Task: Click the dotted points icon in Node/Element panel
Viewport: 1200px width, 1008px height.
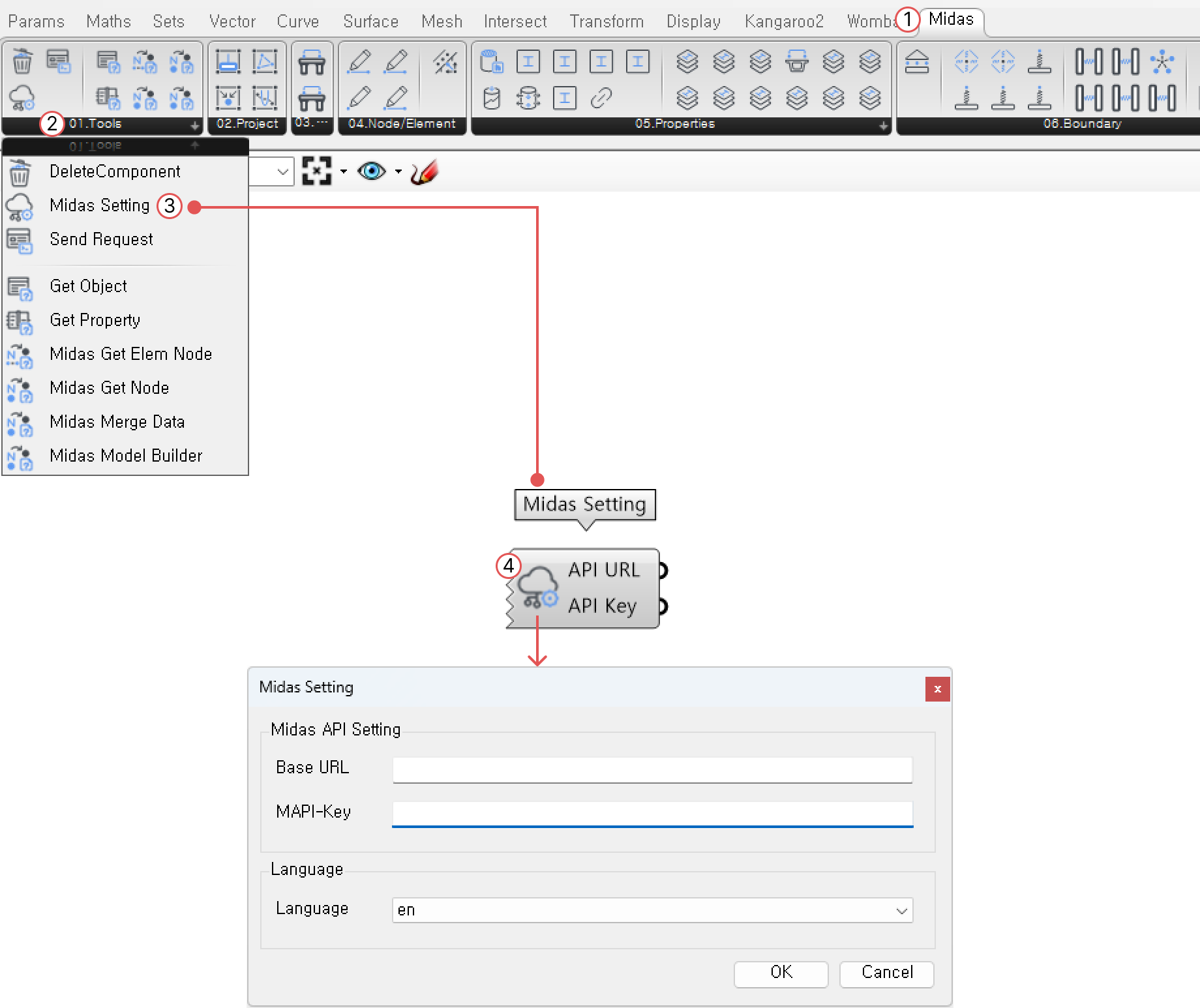Action: click(x=446, y=61)
